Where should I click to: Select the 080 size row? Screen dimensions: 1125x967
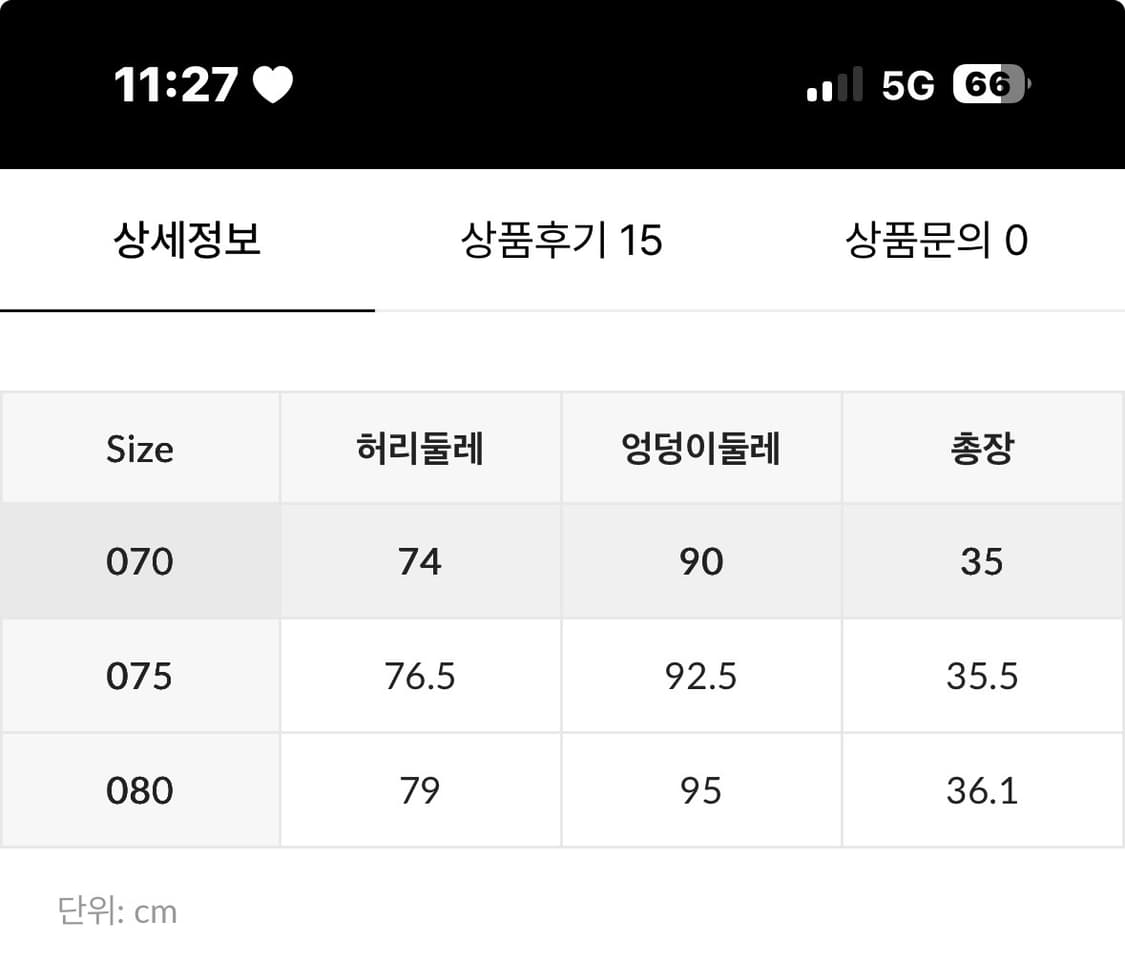click(x=140, y=790)
